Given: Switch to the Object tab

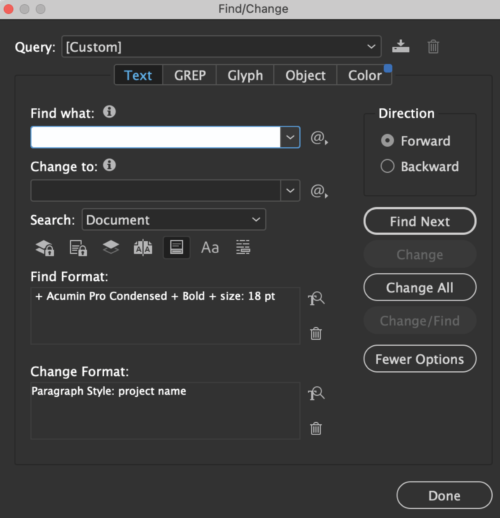Looking at the screenshot, I should pos(305,75).
